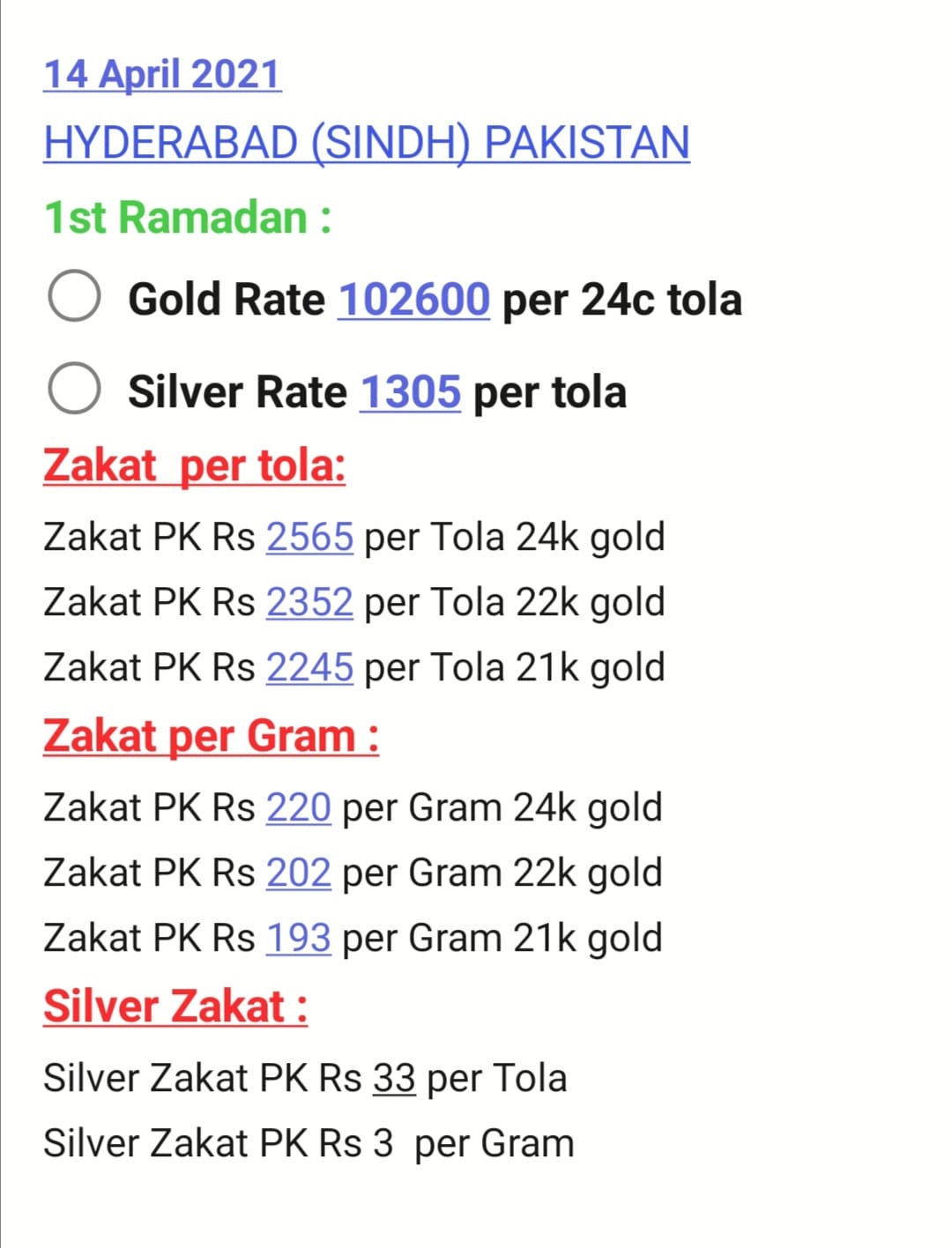Tap the 1st Ramadan green heading
The image size is (952, 1248).
(x=188, y=218)
